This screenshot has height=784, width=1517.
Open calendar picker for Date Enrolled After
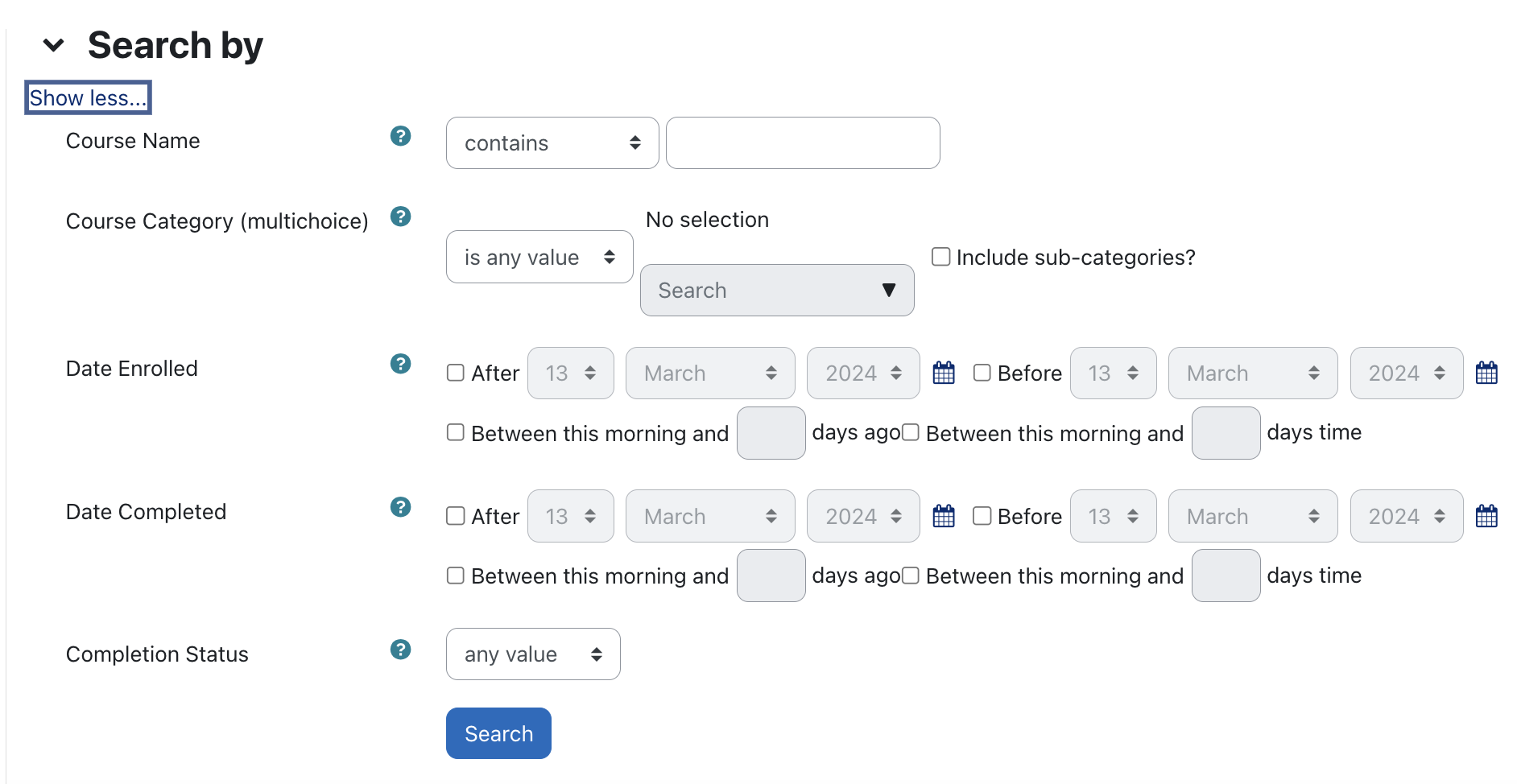coord(944,373)
